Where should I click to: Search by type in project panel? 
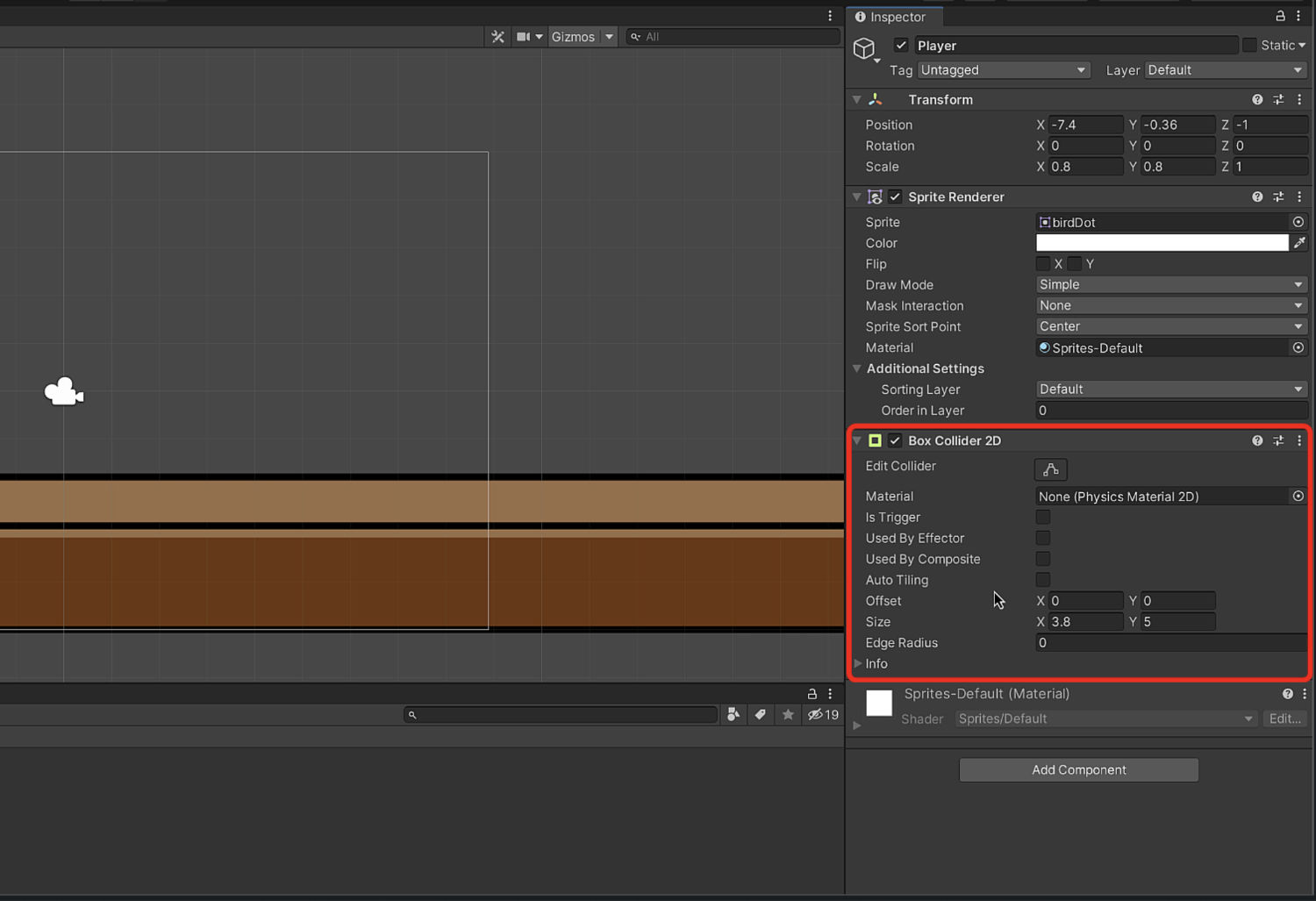[x=733, y=715]
